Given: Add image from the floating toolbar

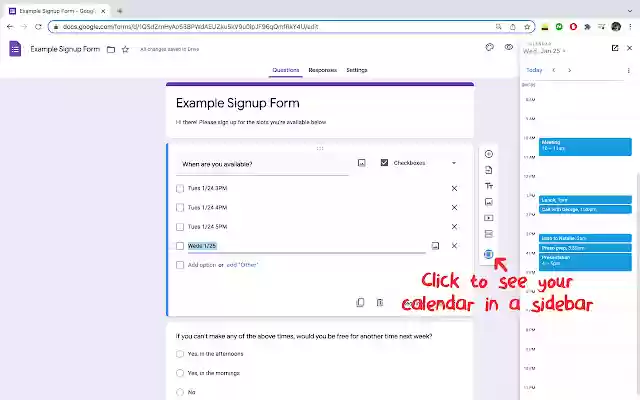Looking at the screenshot, I should pos(489,202).
